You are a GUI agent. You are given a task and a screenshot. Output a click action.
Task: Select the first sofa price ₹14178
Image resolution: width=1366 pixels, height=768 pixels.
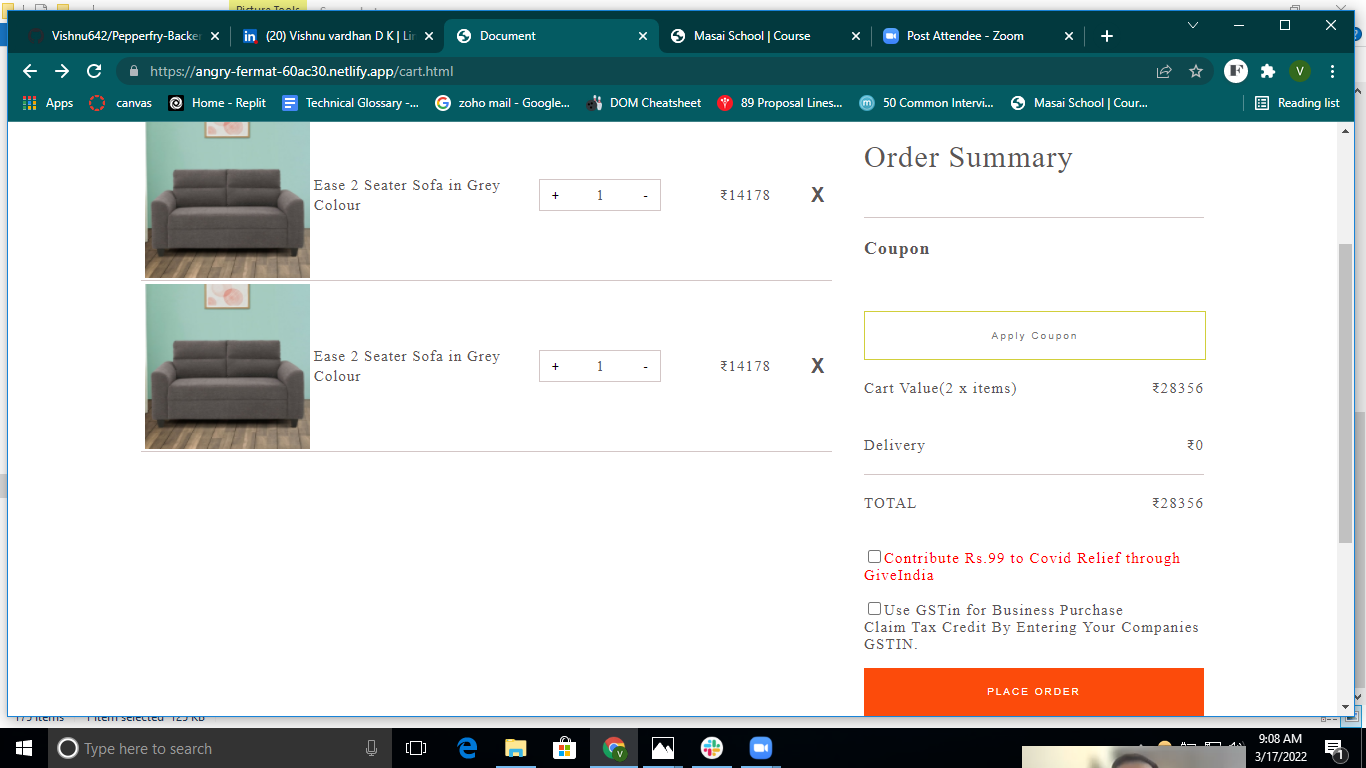745,195
